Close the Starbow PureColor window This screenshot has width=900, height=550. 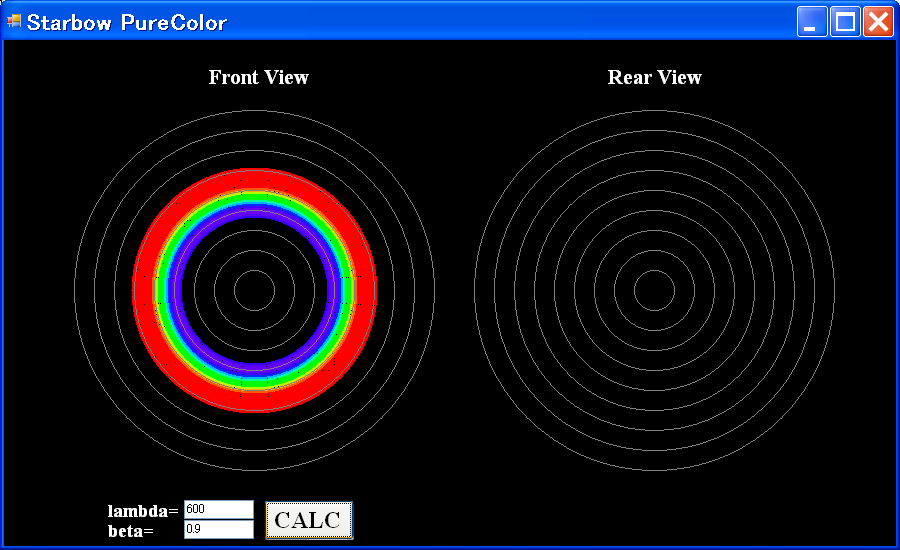pyautogui.click(x=878, y=22)
